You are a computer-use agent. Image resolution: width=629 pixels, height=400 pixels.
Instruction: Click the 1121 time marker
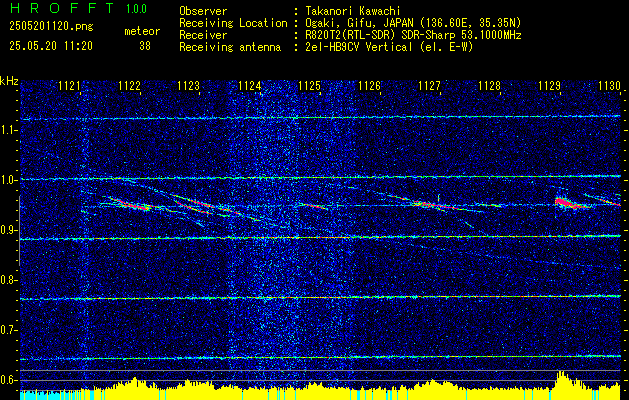[69, 85]
